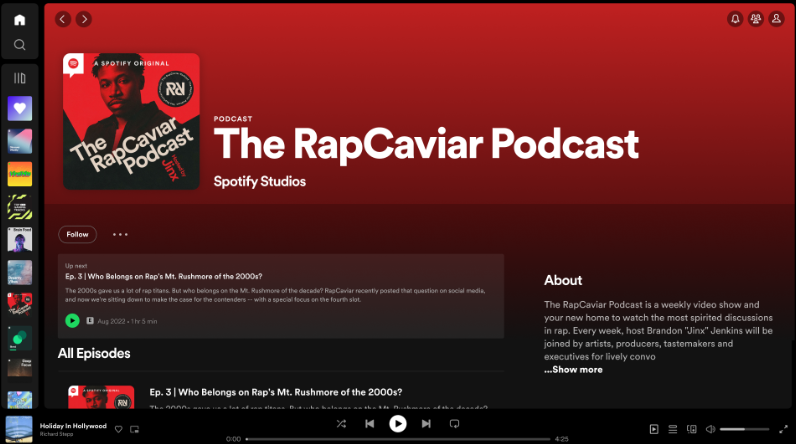Click elapsed time 0:00 label

234,439
